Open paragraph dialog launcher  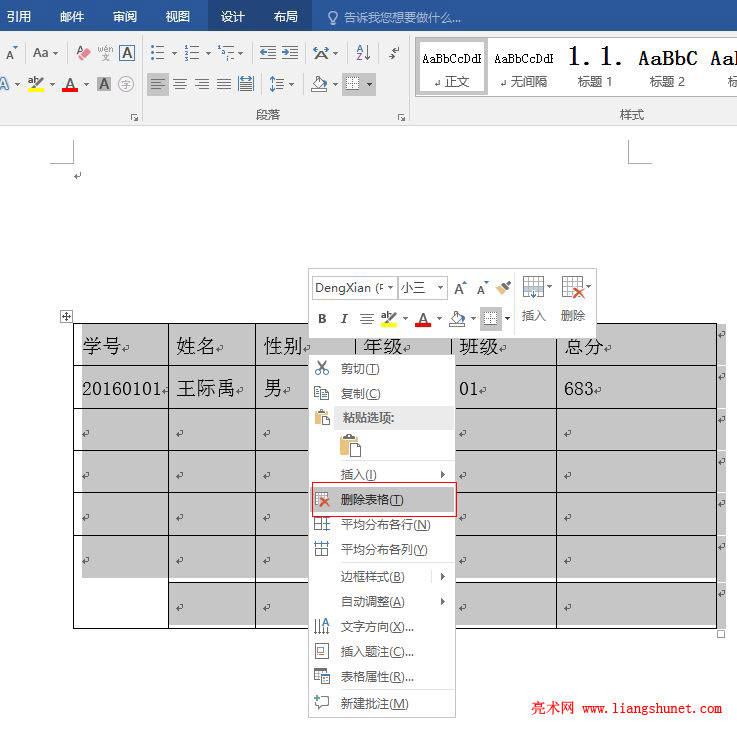click(x=401, y=118)
